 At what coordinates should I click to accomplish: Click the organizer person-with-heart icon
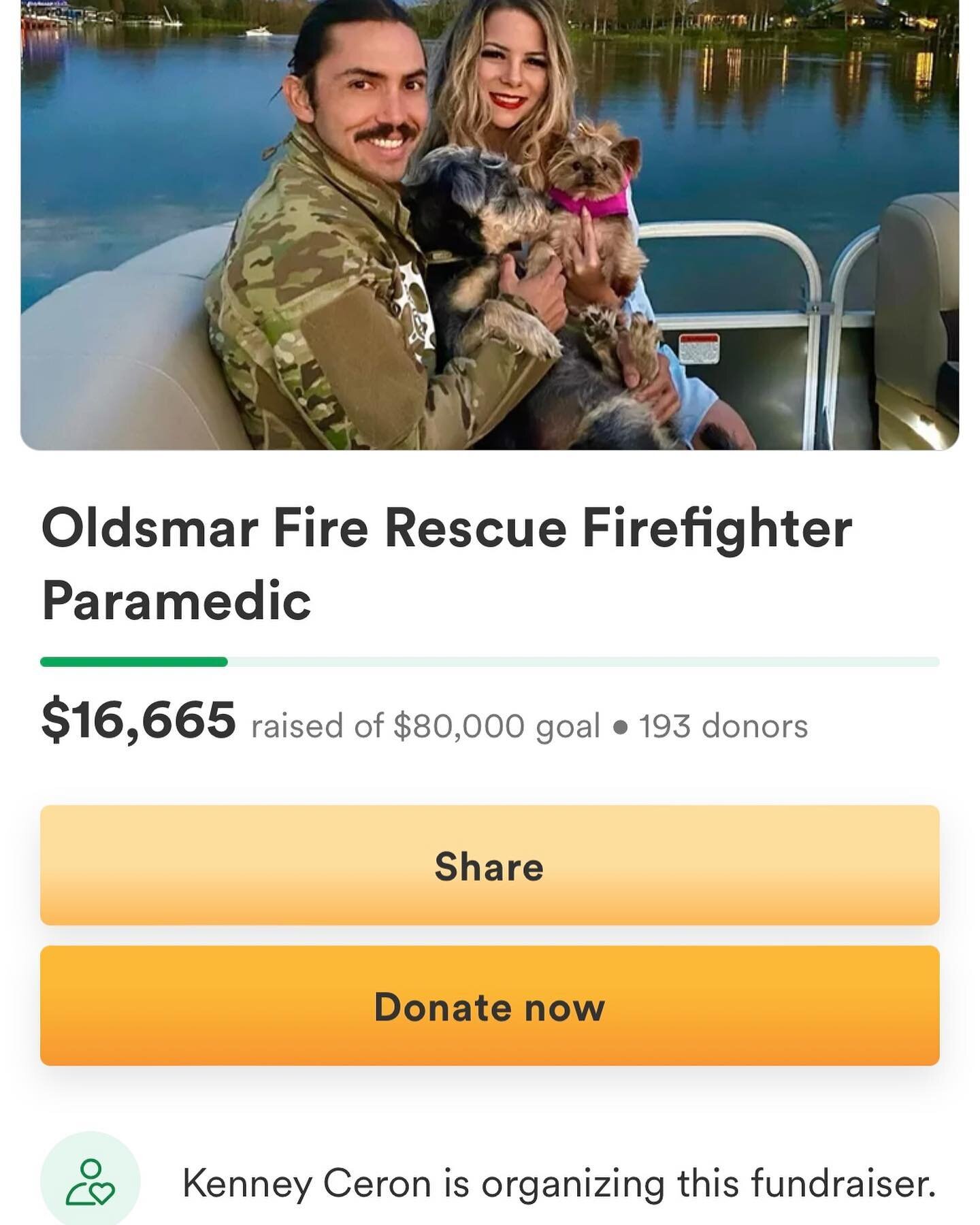coord(91,1182)
